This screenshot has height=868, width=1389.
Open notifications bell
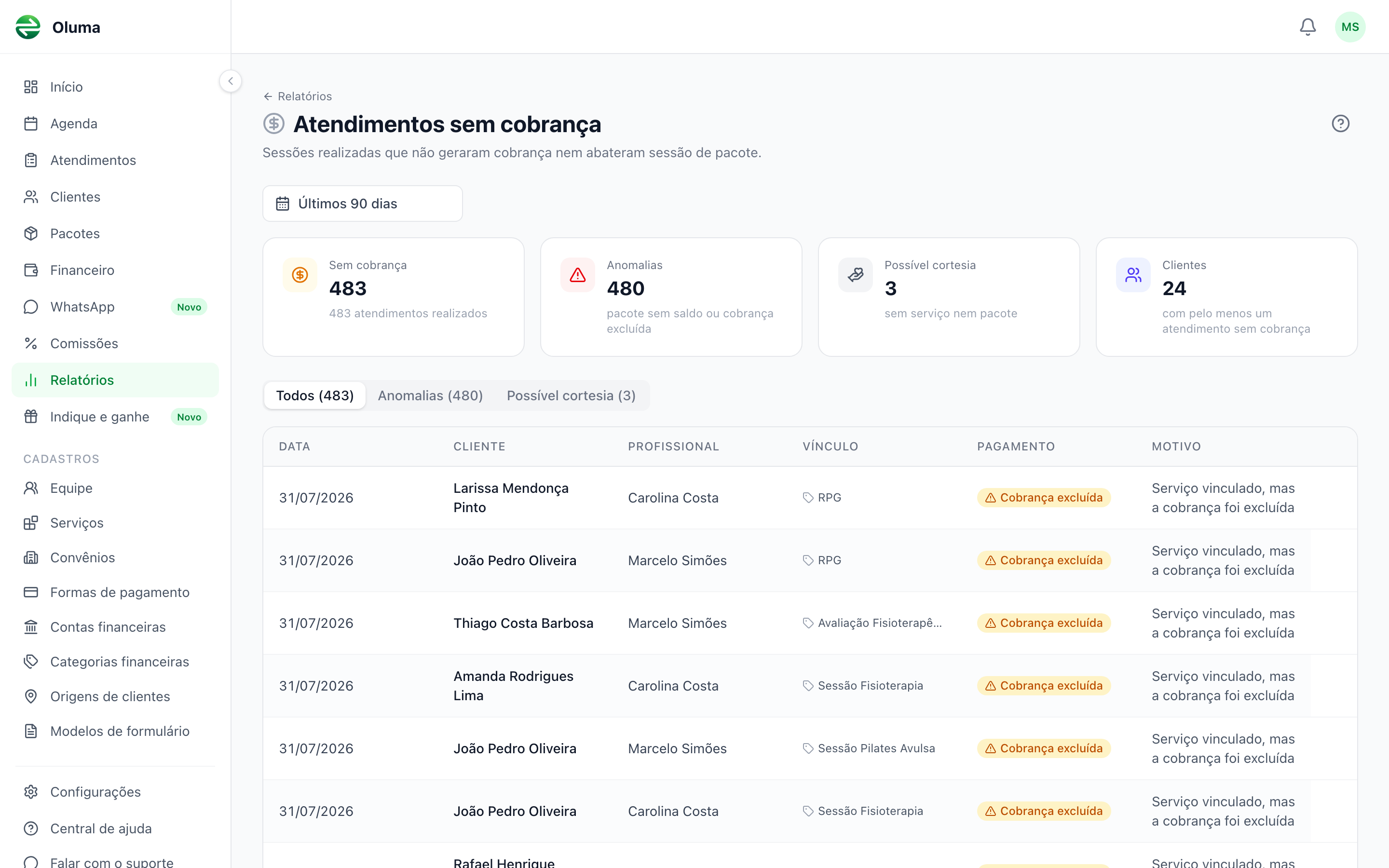[x=1307, y=27]
